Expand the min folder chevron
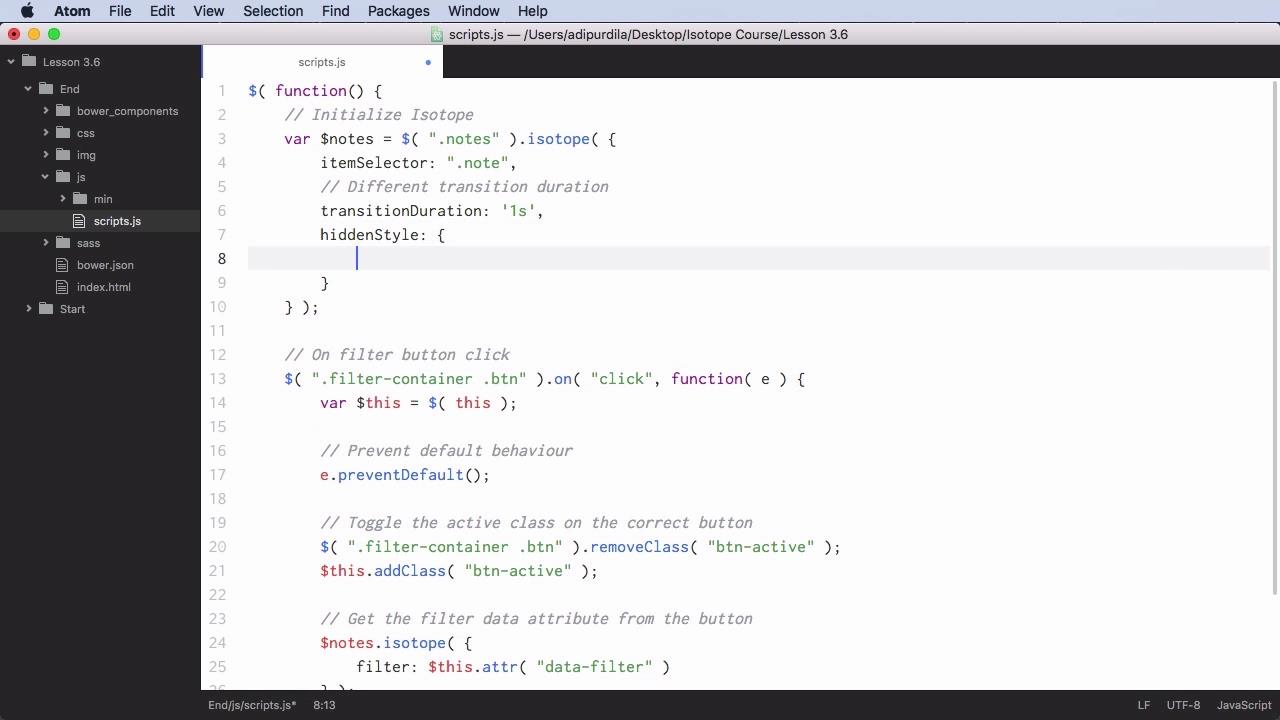1280x720 pixels. coord(63,199)
